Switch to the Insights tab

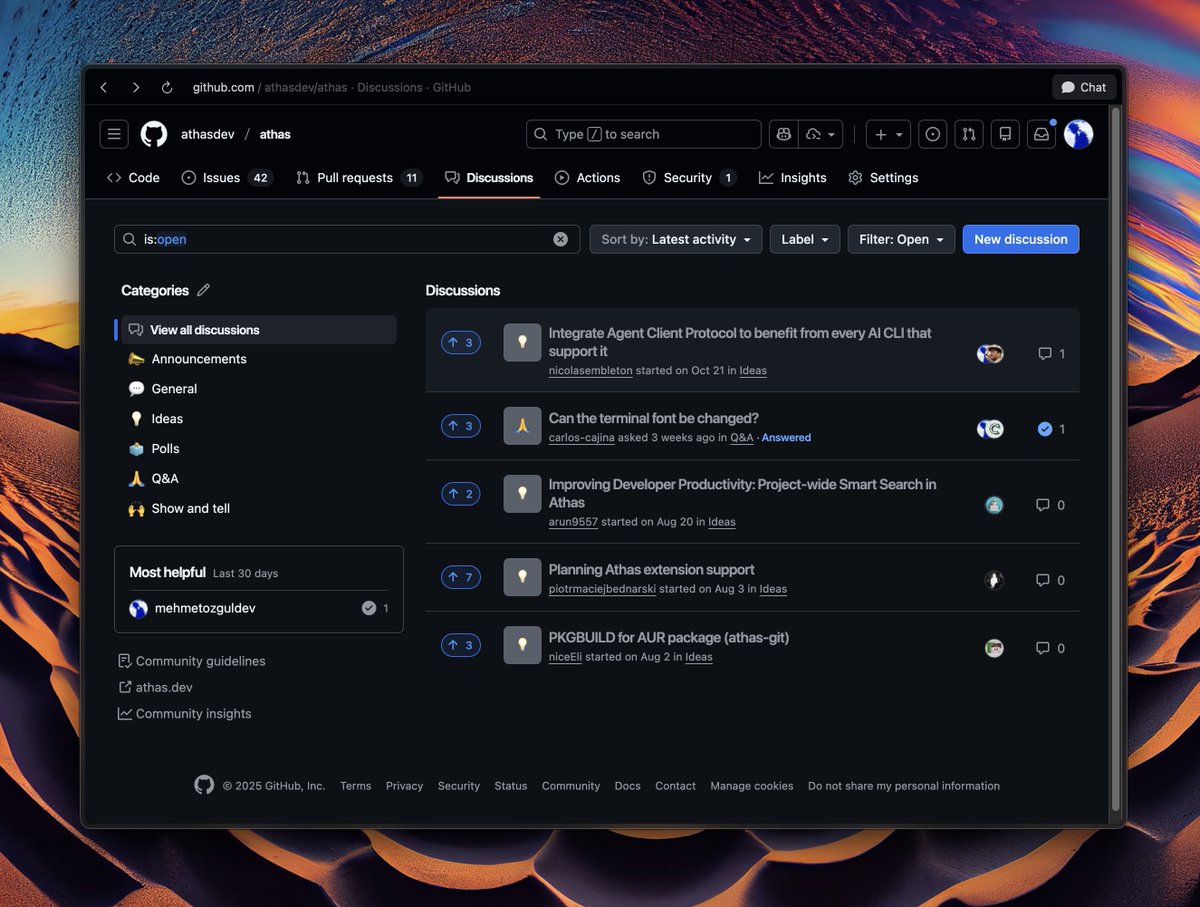793,178
